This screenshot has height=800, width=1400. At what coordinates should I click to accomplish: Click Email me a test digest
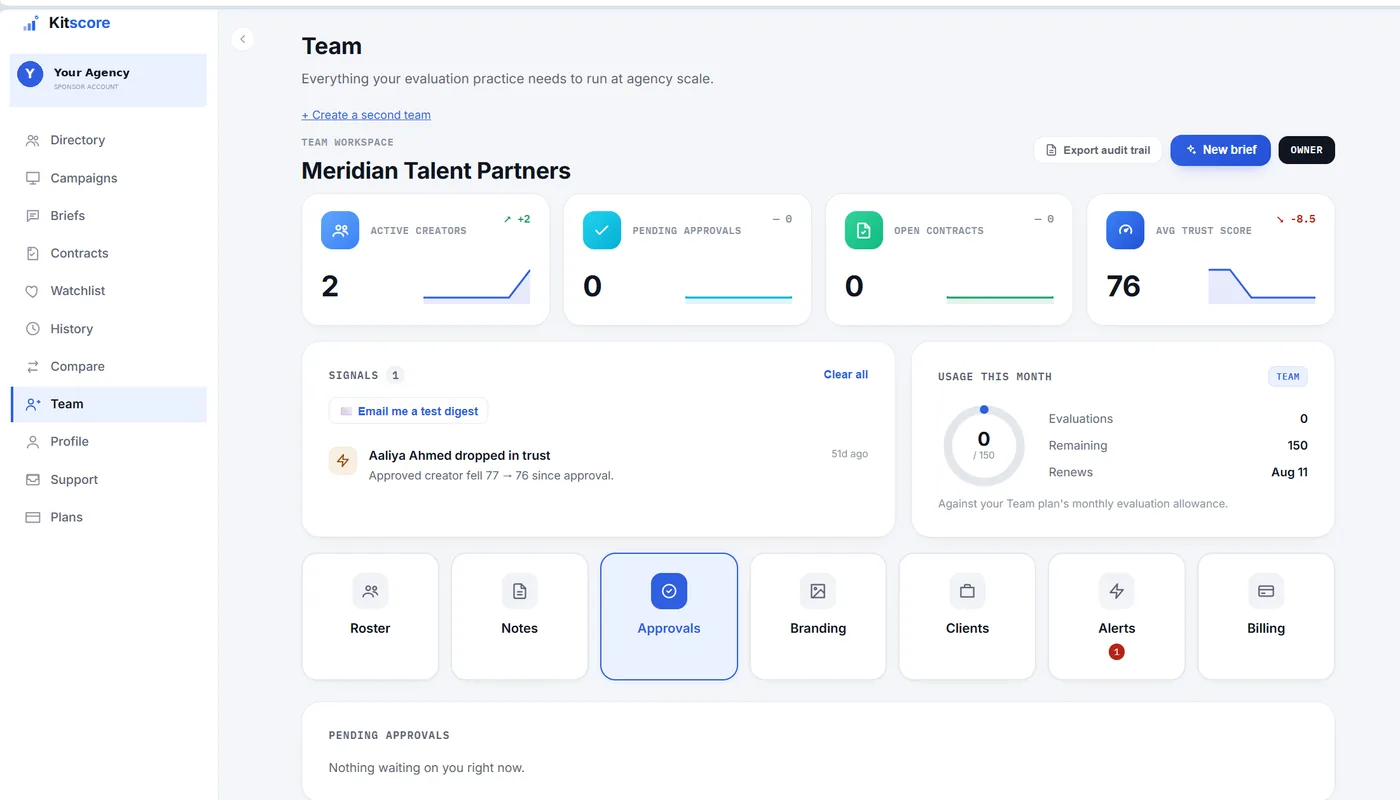tap(408, 411)
